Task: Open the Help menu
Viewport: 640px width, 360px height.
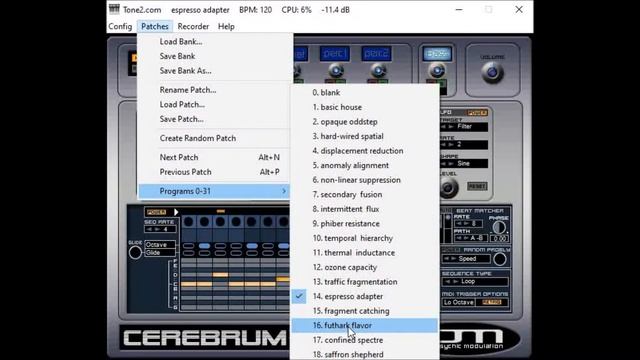Action: (x=226, y=27)
